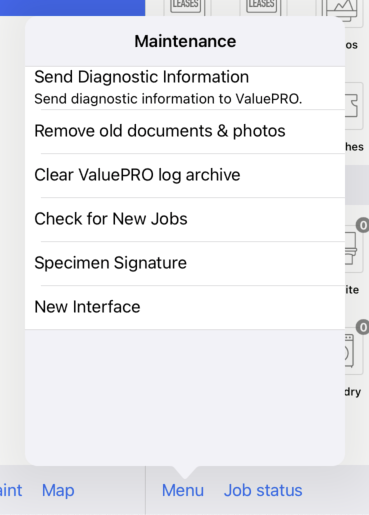Click the icon above the 'hes' label
This screenshot has height=515, width=369.
(353, 106)
